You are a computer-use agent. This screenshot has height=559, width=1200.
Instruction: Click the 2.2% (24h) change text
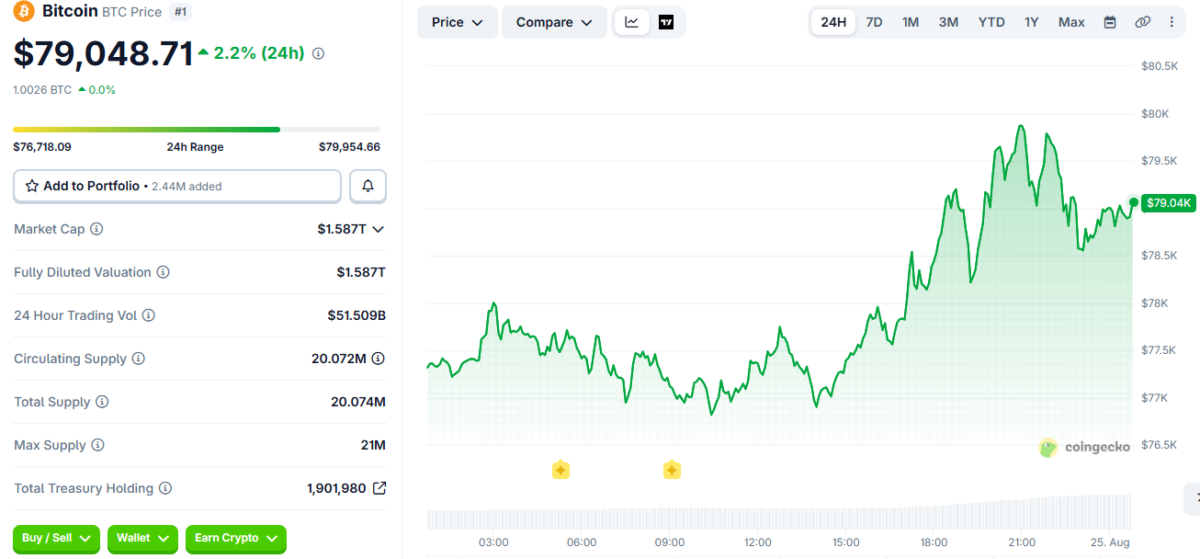coord(259,54)
